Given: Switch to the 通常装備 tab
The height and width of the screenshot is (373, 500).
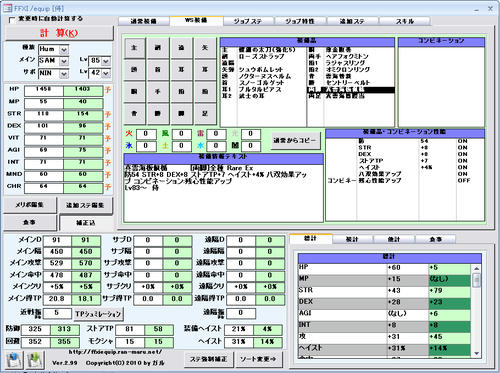Looking at the screenshot, I should (x=144, y=21).
